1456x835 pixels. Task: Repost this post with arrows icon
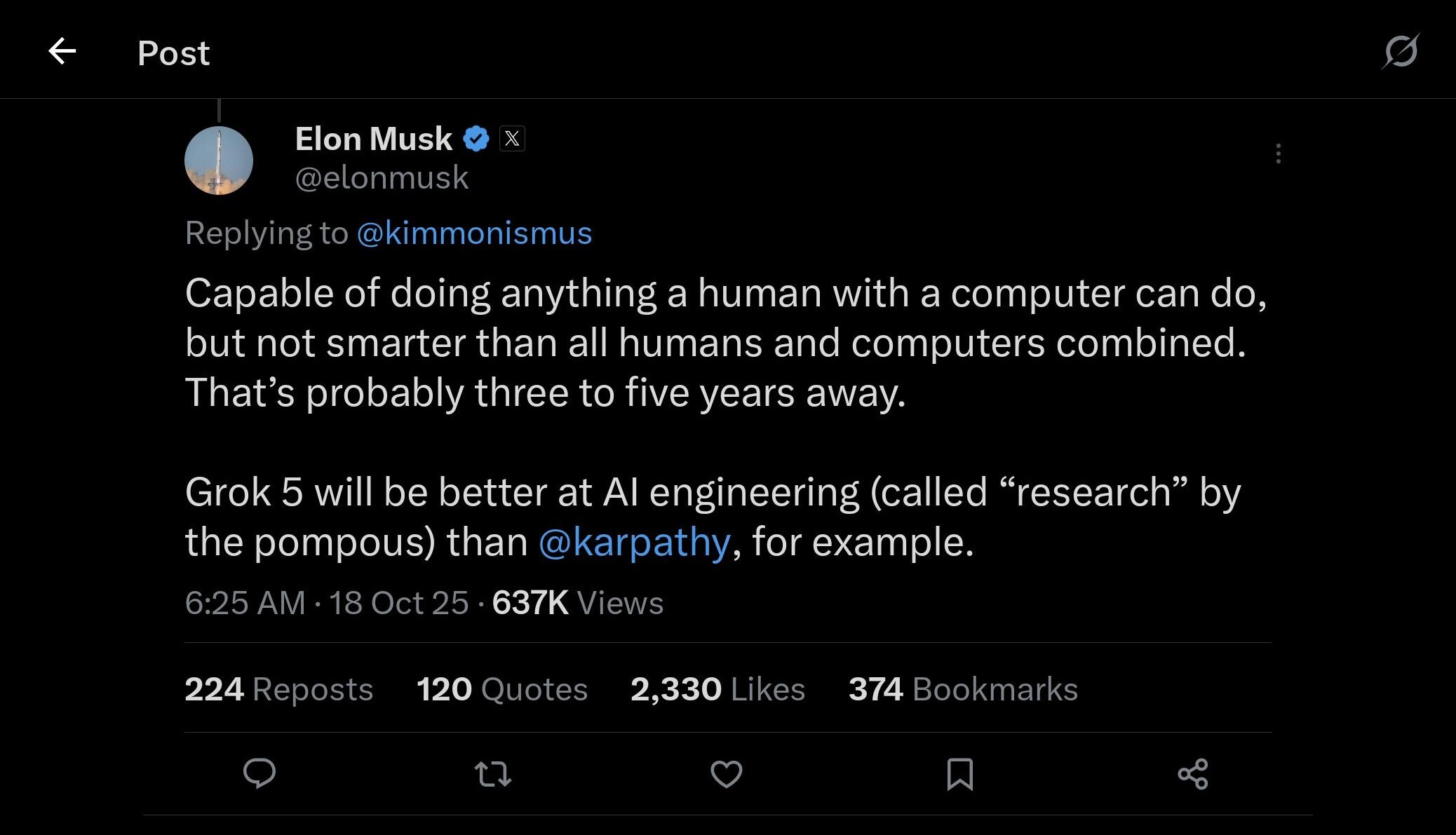[493, 774]
